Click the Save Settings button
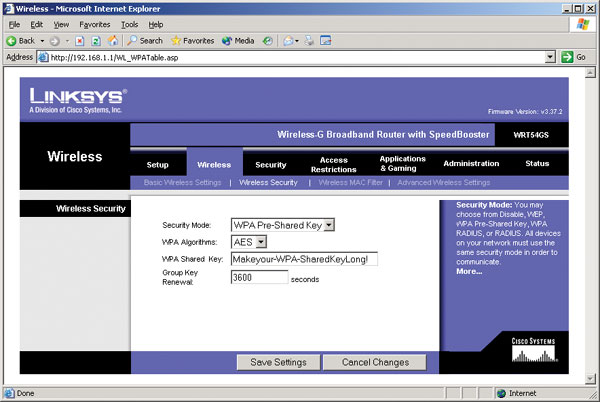Viewport: 600px width, 402px height. pyautogui.click(x=277, y=362)
